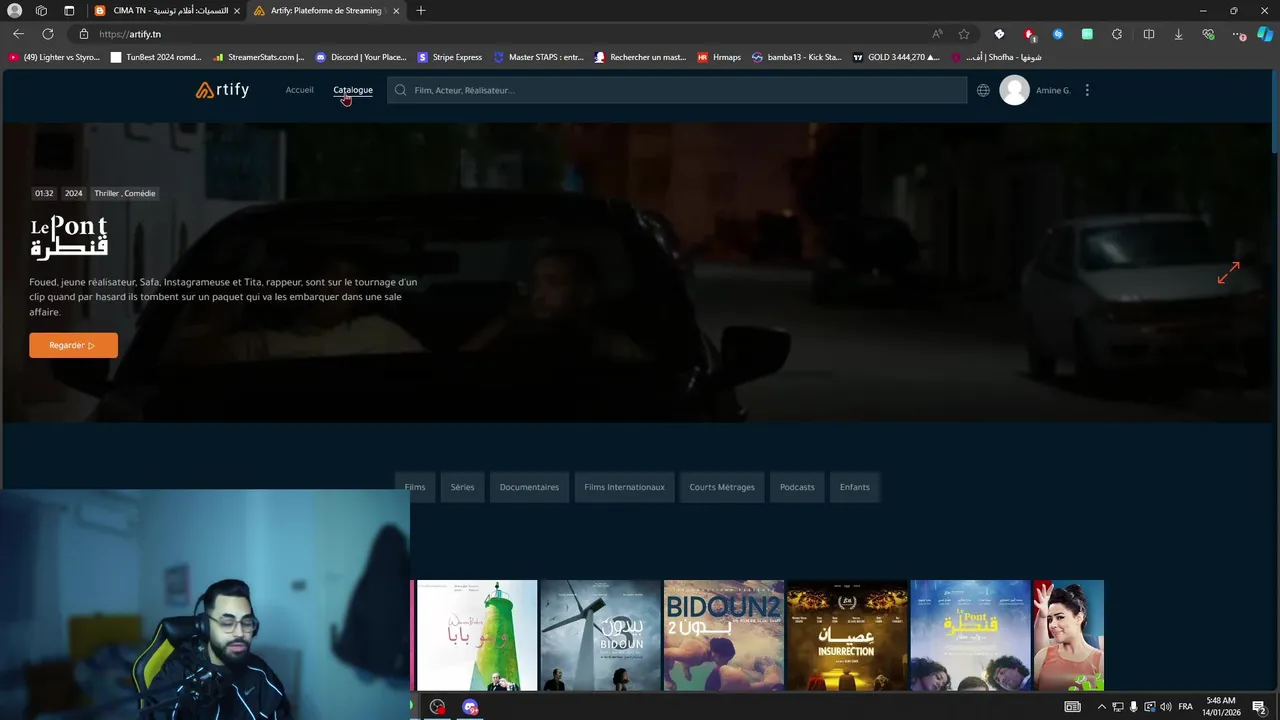The height and width of the screenshot is (720, 1280).
Task: Toggle read aloud in address bar
Action: coord(937,34)
